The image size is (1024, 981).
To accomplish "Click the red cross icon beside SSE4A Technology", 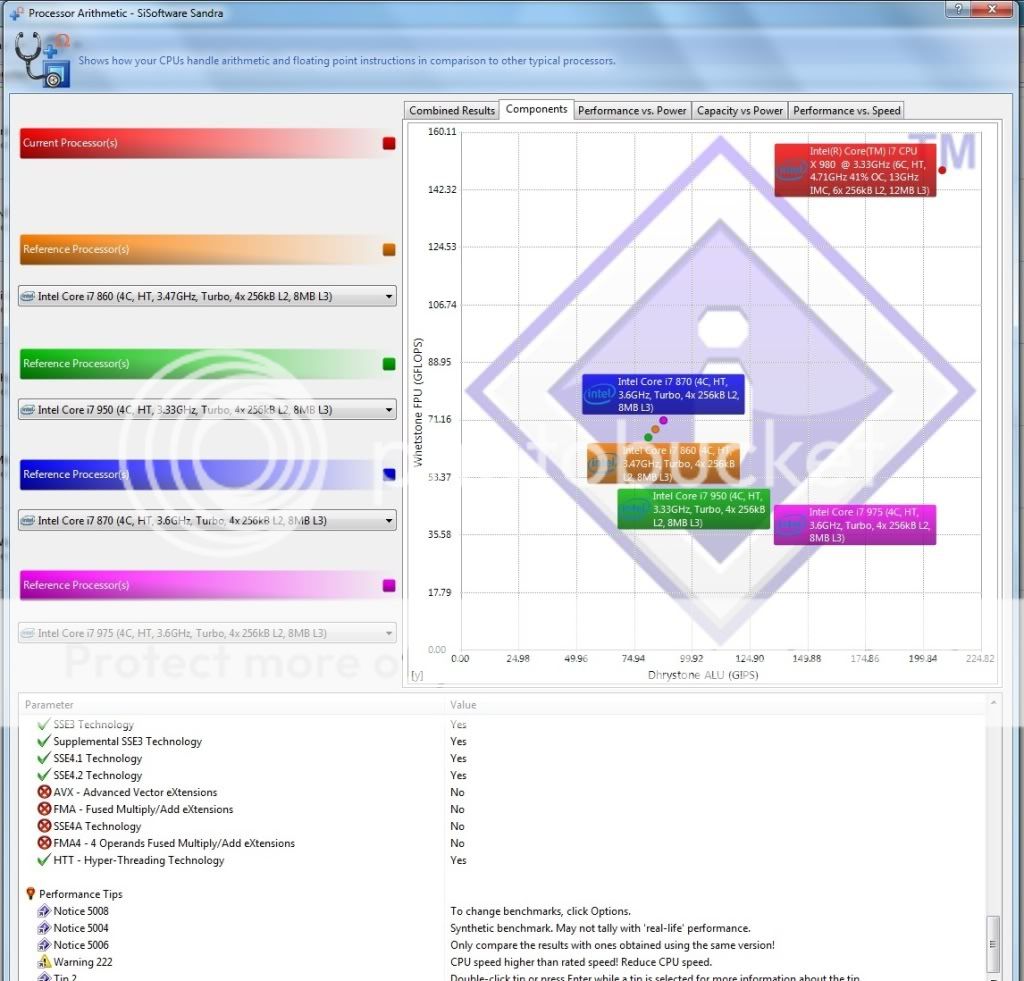I will pos(44,826).
